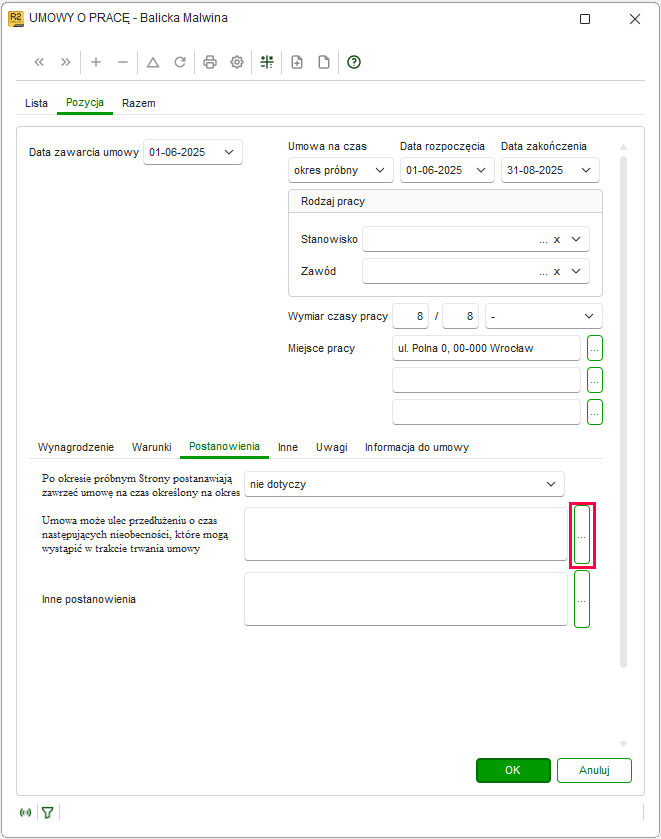Print the contract via printer icon
Image resolution: width=661 pixels, height=839 pixels.
tap(210, 62)
